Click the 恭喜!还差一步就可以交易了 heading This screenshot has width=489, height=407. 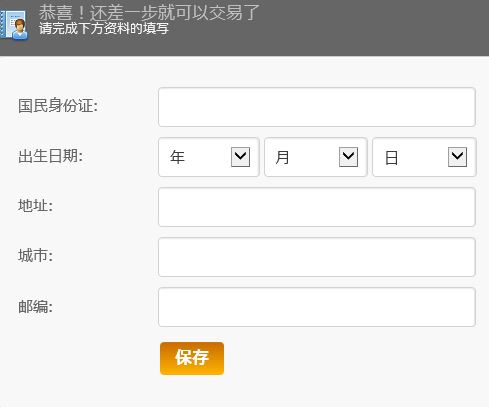pyautogui.click(x=149, y=13)
